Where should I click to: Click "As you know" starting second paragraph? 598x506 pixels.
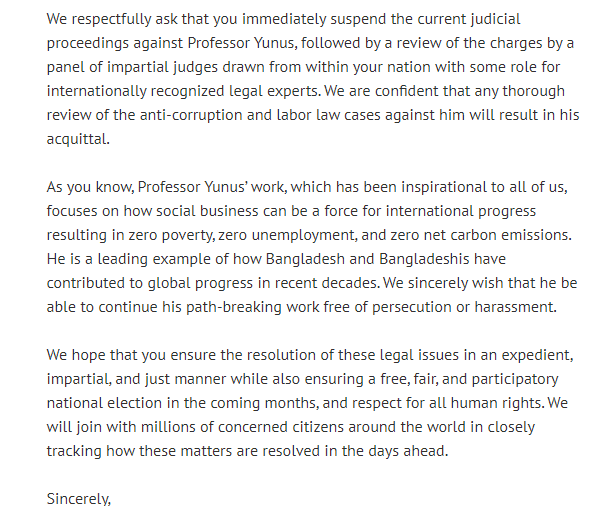pos(90,187)
